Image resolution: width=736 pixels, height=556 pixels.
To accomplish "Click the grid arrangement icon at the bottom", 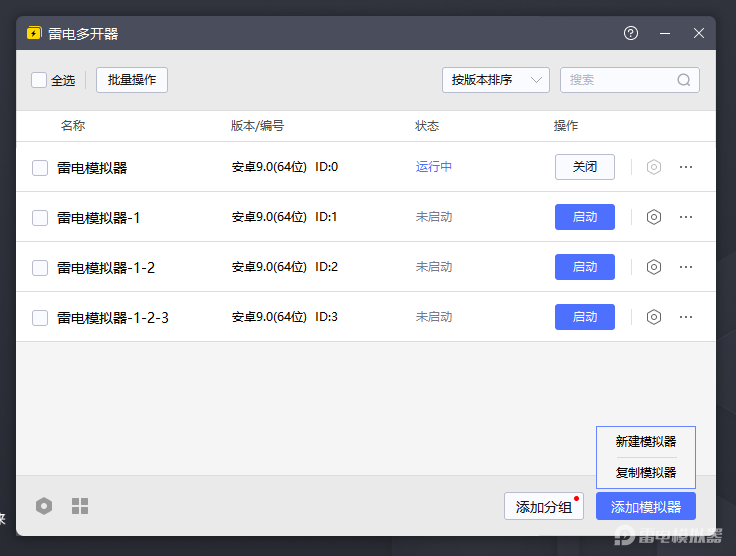I will [x=80, y=506].
